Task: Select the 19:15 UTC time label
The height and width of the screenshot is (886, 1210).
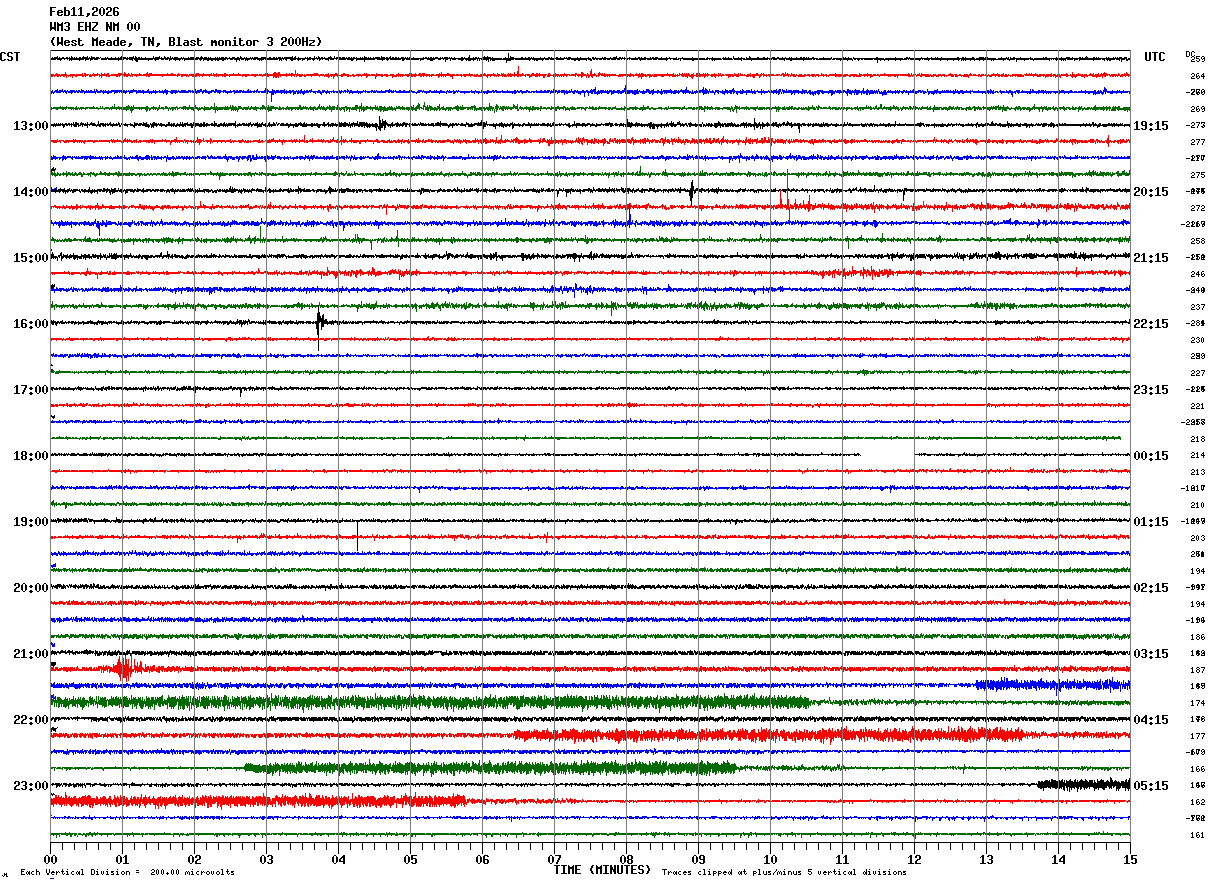Action: pyautogui.click(x=1150, y=126)
